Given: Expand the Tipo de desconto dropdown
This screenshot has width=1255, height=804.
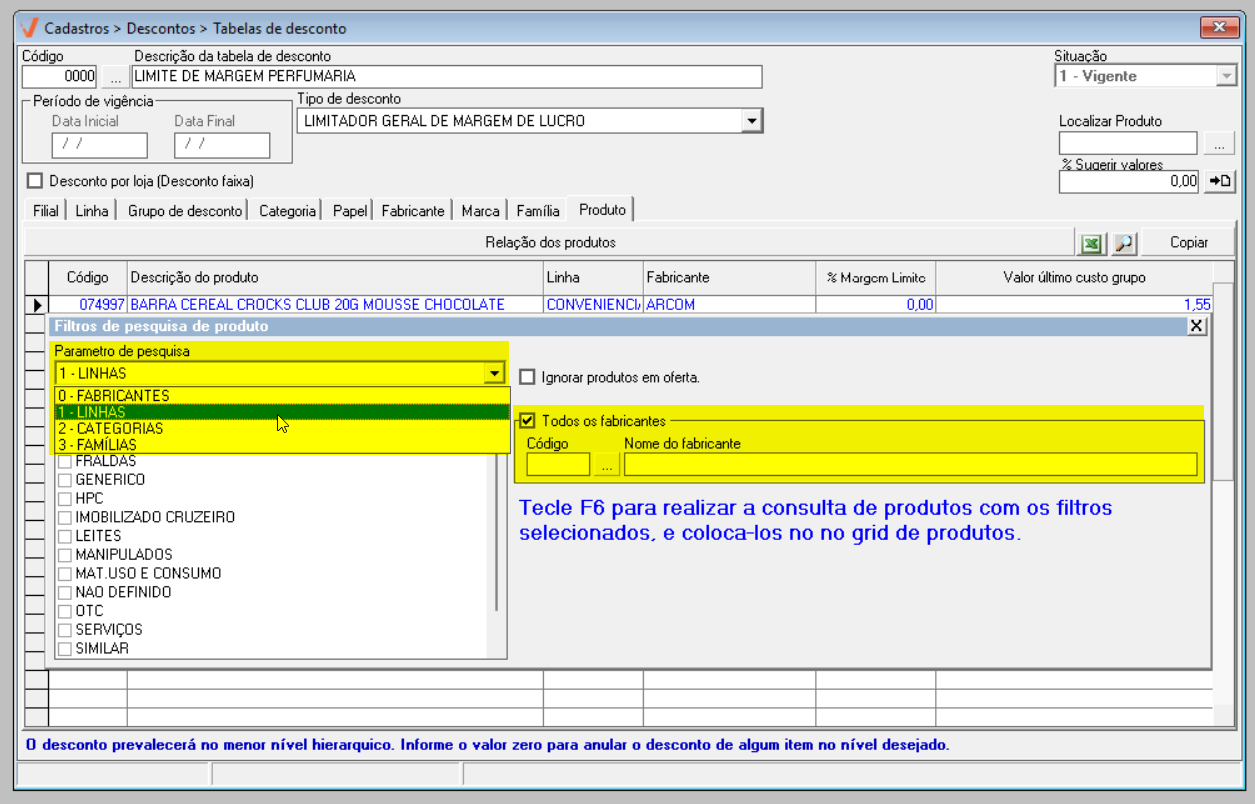Looking at the screenshot, I should point(750,121).
